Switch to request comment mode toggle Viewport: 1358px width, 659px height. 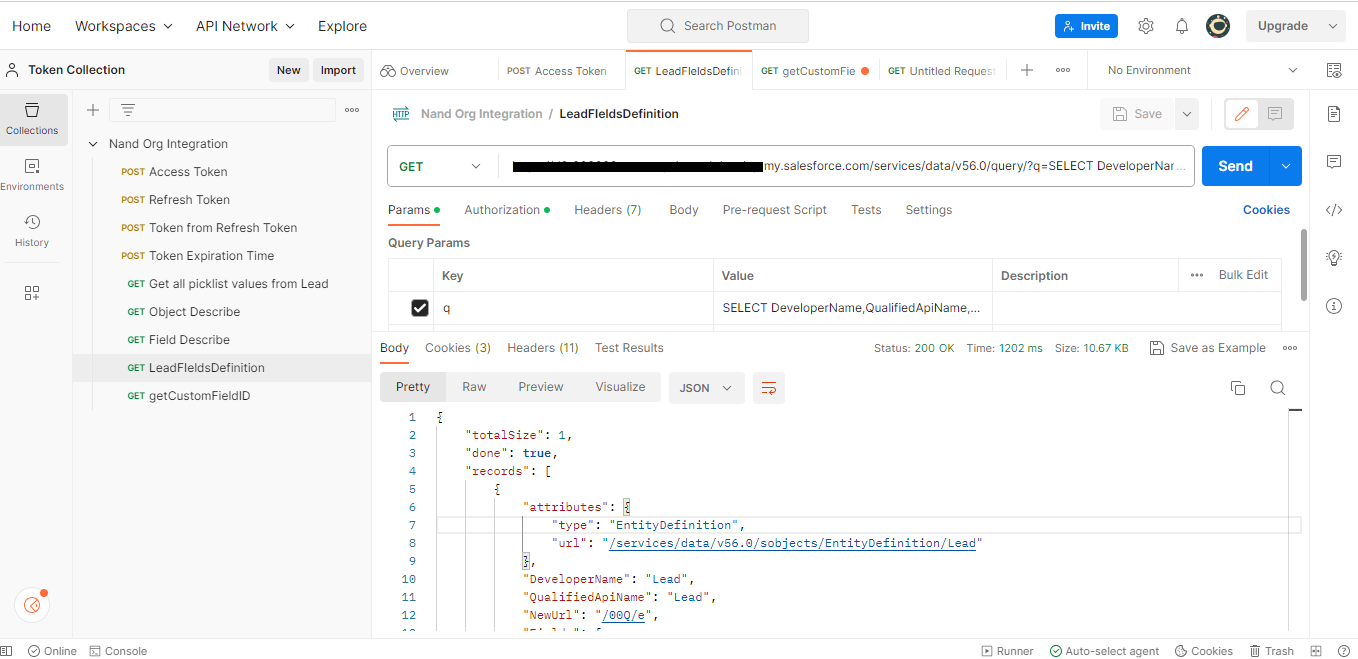1275,114
